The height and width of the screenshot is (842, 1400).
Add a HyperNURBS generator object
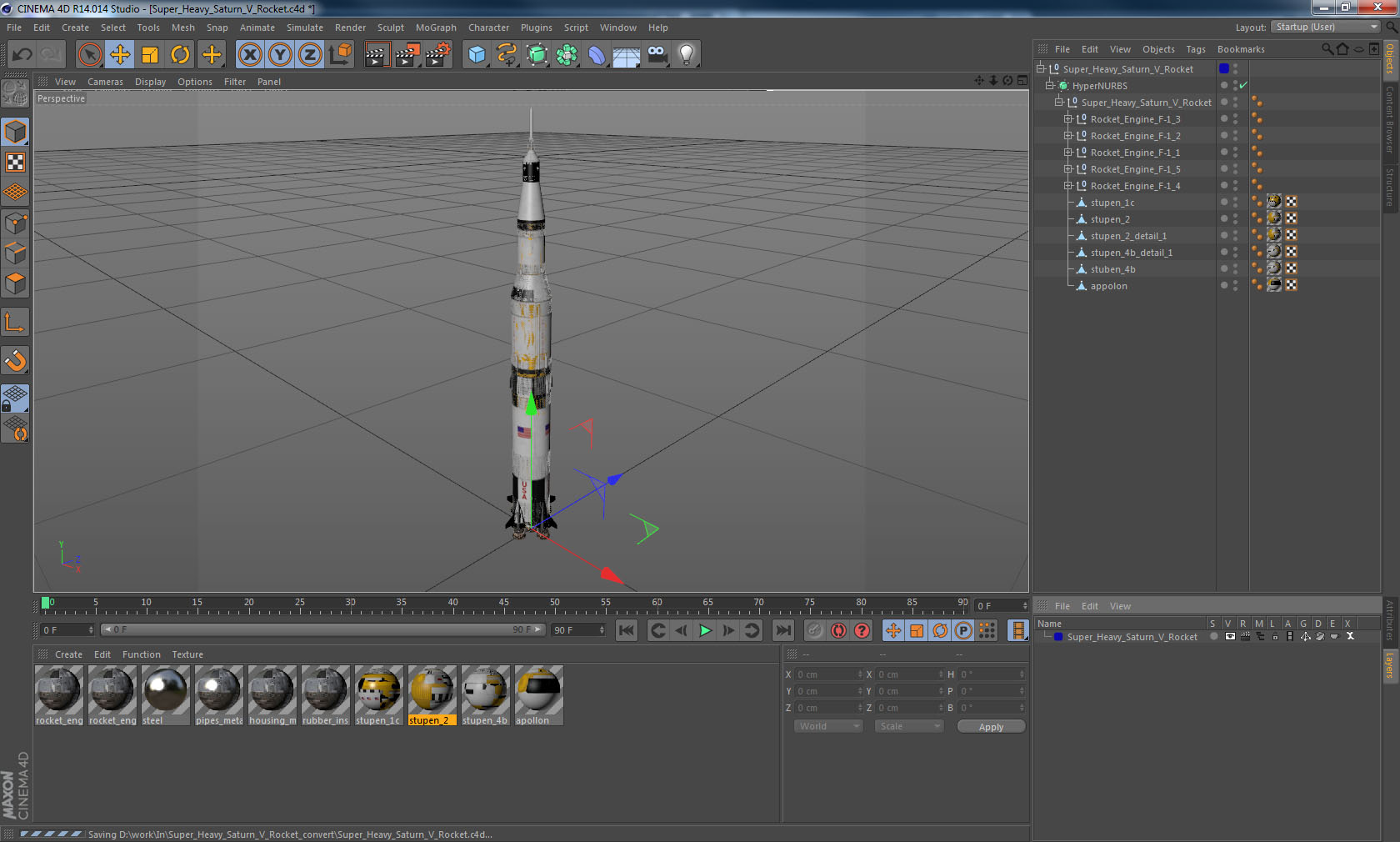[537, 55]
